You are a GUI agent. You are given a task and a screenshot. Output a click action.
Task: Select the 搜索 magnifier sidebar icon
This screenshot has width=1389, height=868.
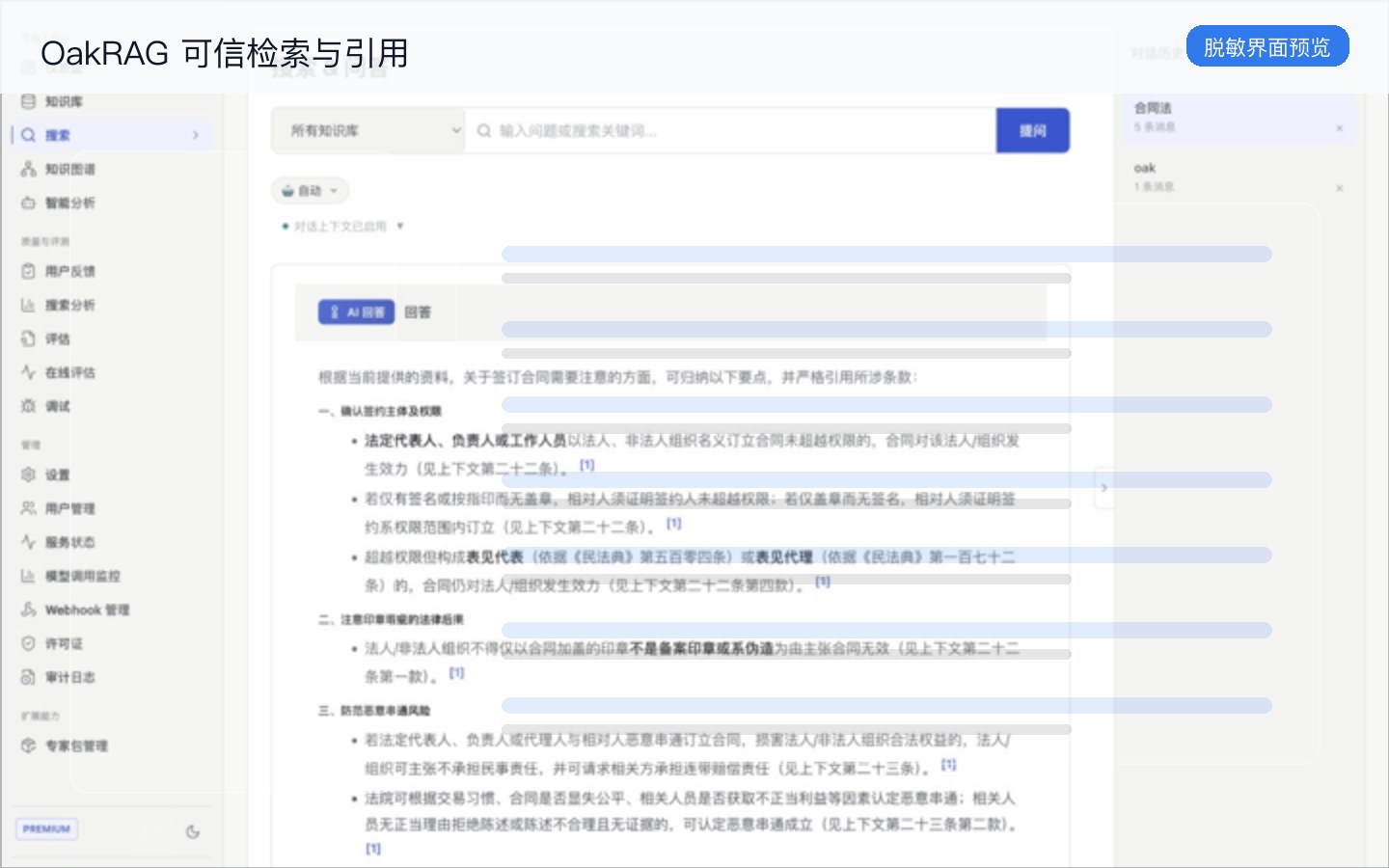pos(29,135)
